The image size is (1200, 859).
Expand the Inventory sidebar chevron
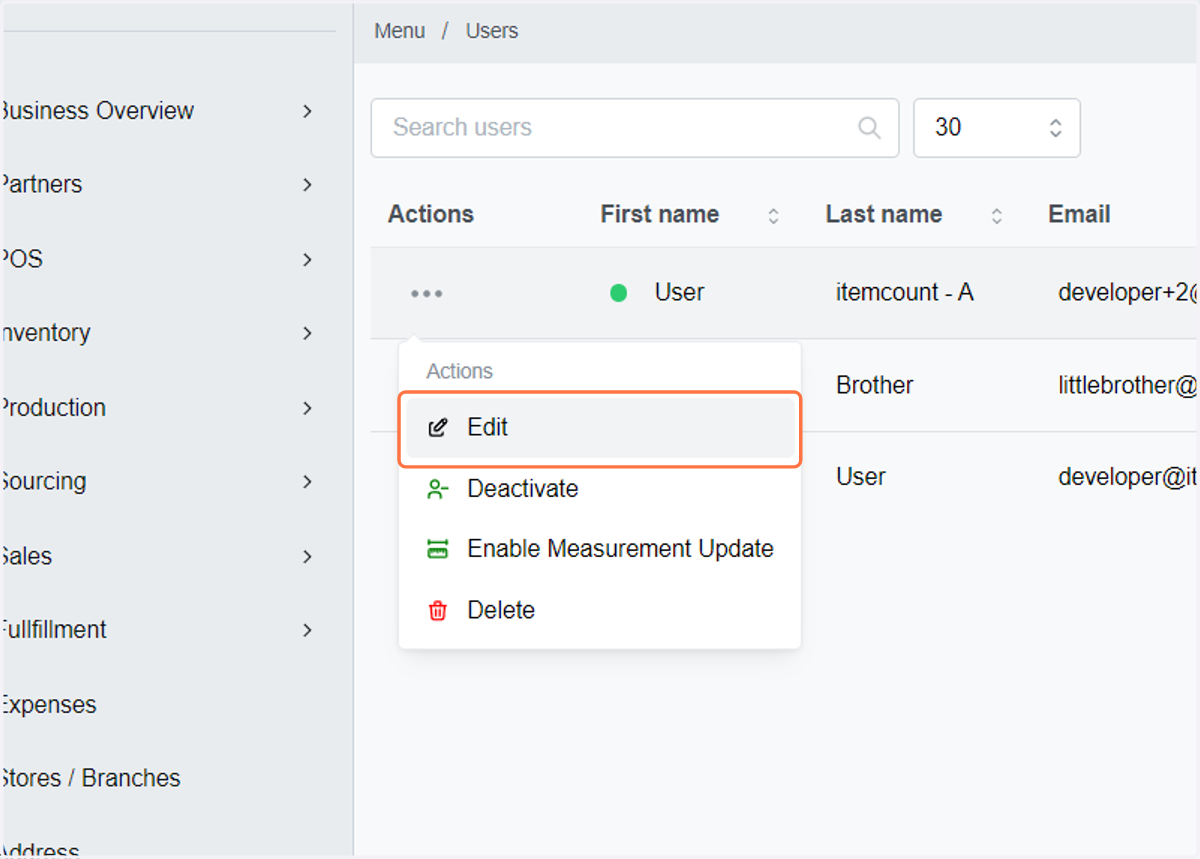[307, 333]
